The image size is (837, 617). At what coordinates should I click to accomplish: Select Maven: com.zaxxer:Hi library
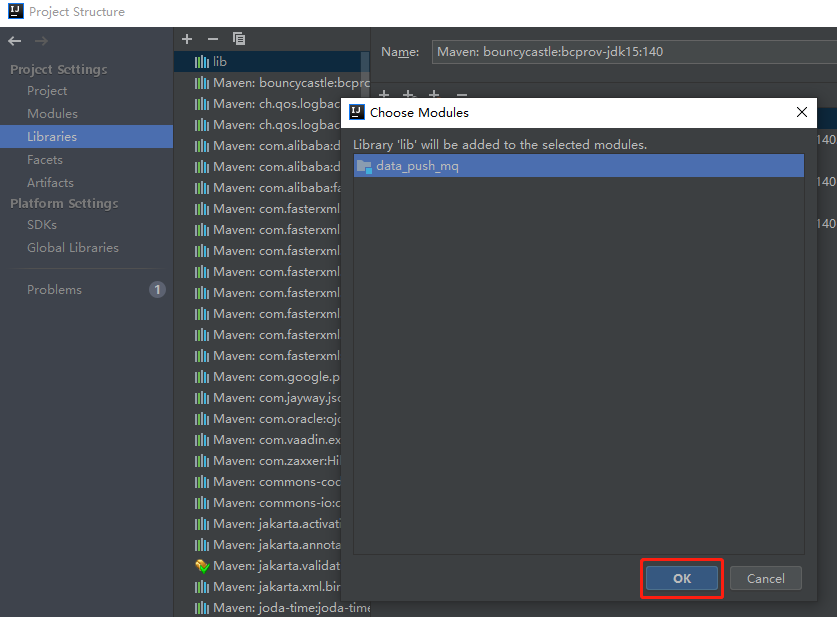(258, 461)
